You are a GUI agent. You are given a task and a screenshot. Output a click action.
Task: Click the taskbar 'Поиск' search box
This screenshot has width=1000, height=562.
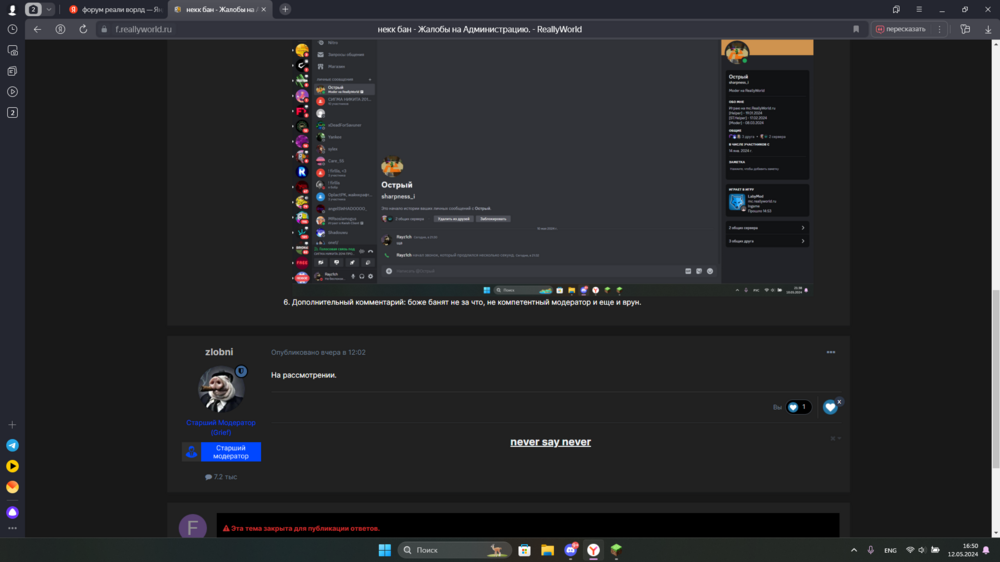click(x=454, y=550)
